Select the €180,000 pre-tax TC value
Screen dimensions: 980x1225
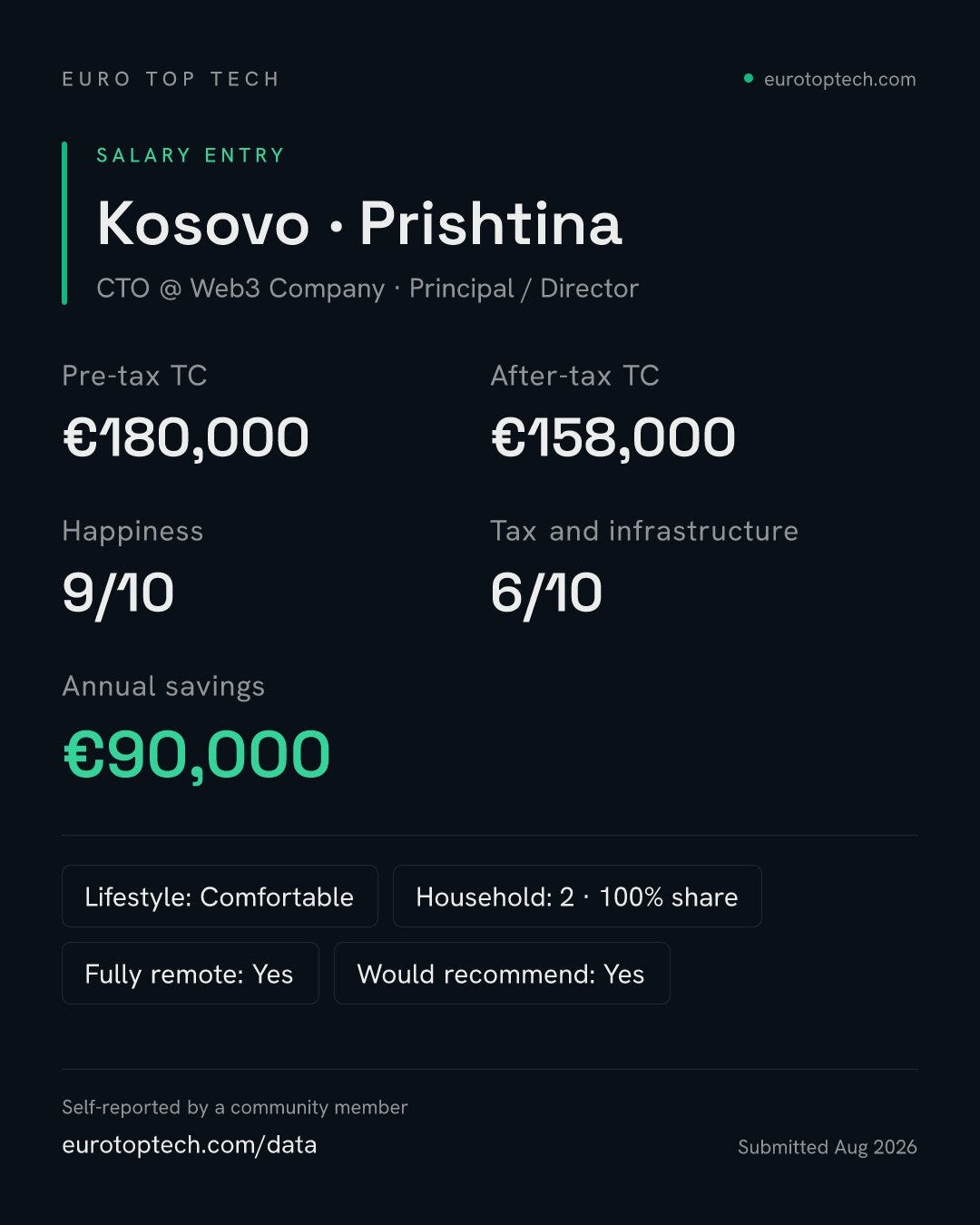pos(186,437)
